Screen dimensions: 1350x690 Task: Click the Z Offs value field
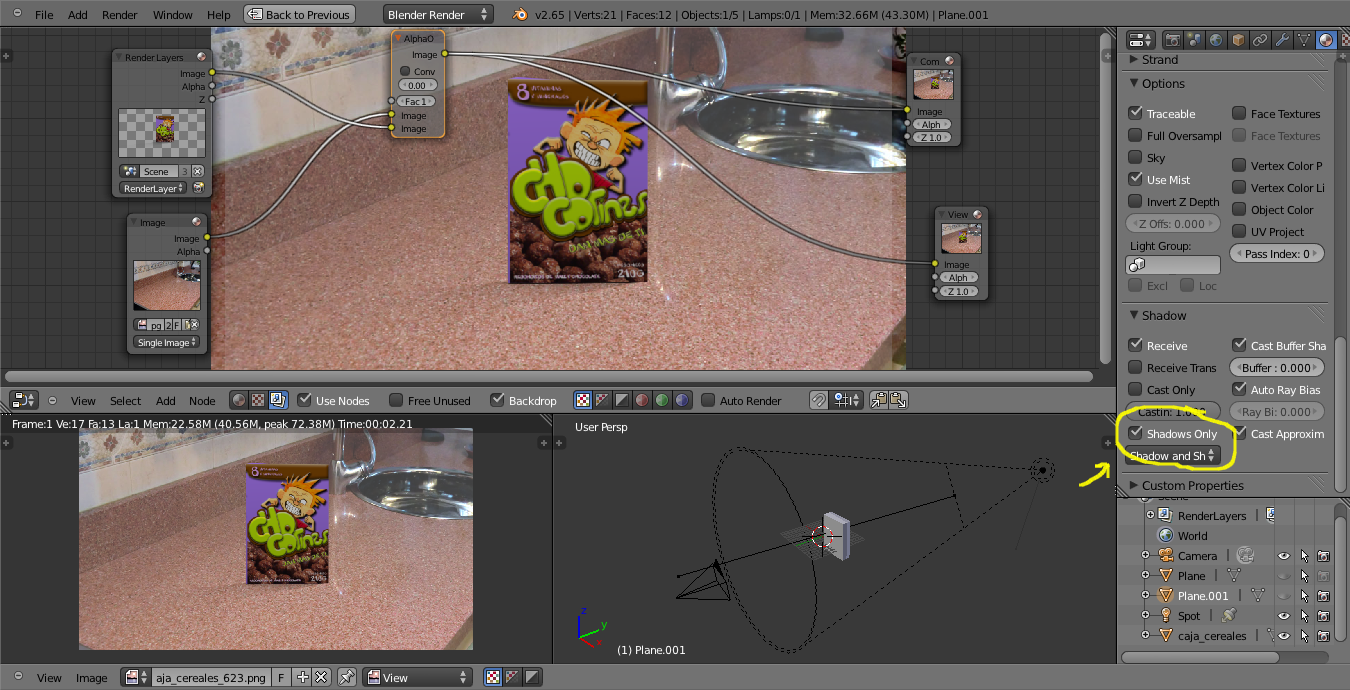point(1174,224)
